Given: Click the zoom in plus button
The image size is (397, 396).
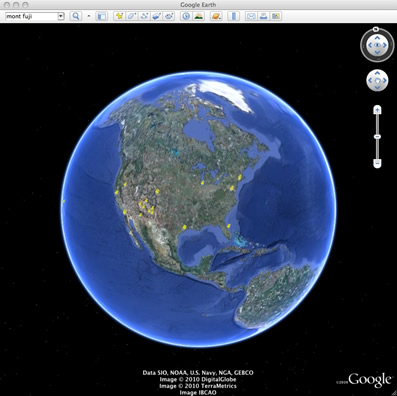Looking at the screenshot, I should [x=377, y=110].
